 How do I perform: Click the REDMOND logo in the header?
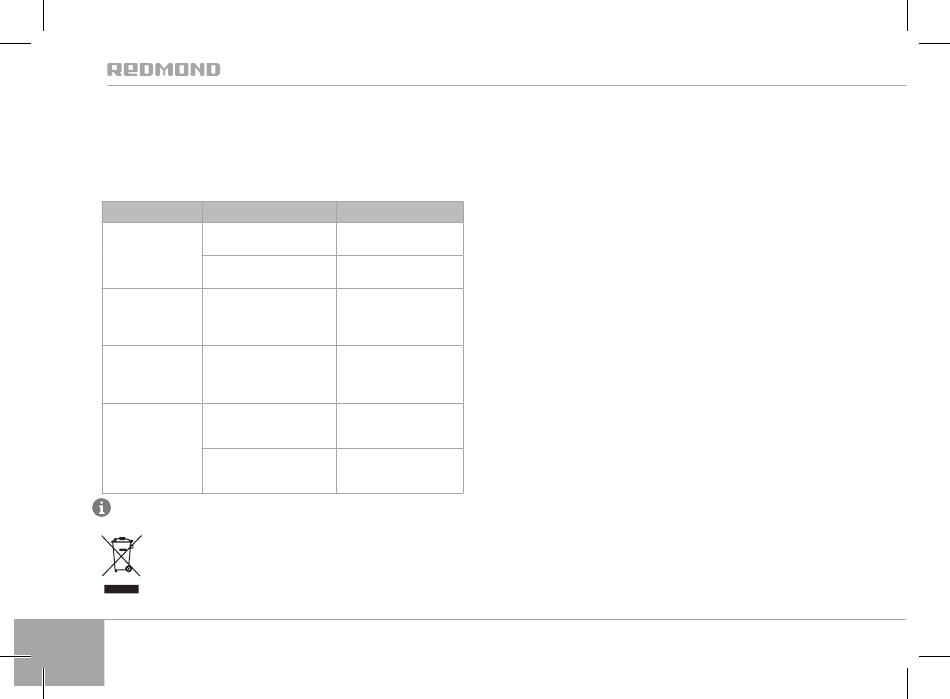click(164, 70)
